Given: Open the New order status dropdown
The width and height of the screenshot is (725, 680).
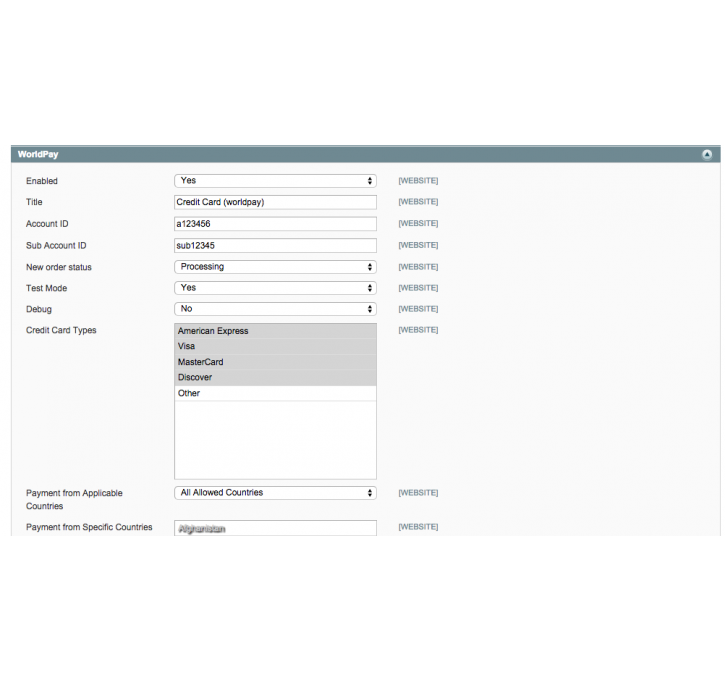Looking at the screenshot, I should [x=276, y=267].
